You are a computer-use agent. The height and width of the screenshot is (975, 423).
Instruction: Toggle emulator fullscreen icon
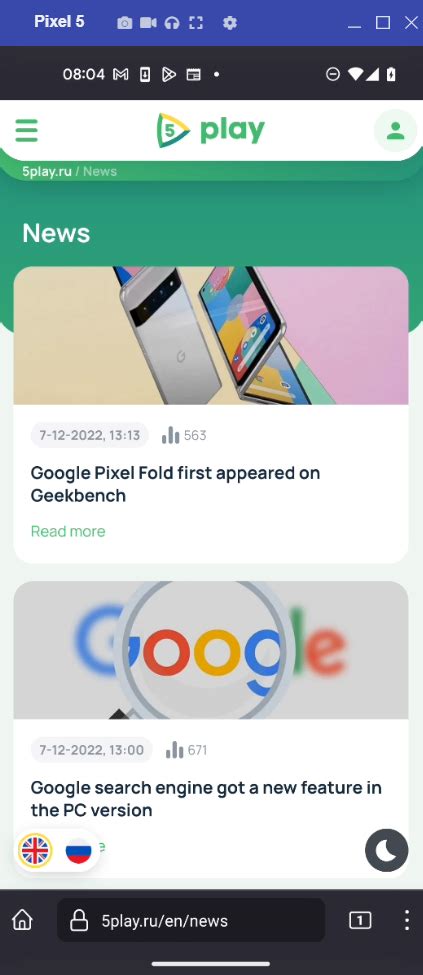tap(196, 23)
